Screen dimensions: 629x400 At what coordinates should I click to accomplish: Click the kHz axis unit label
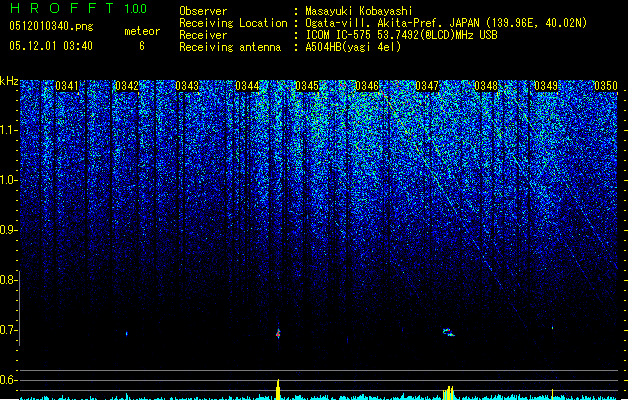click(x=9, y=81)
